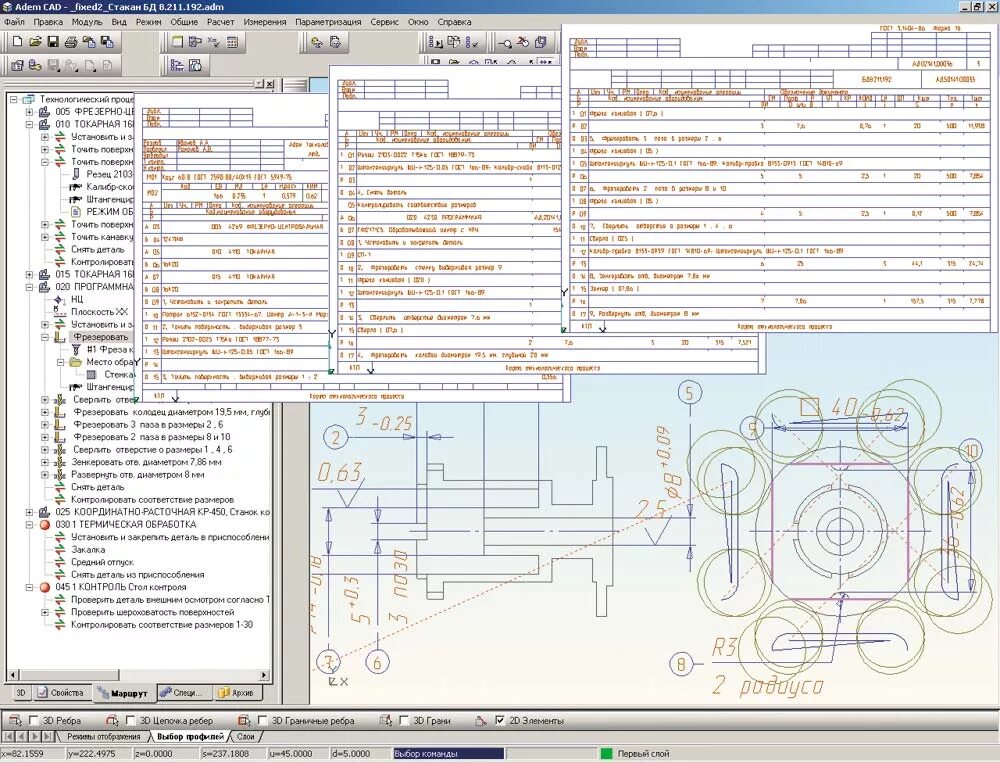Click the clock document icon in the lower toolbar row
This screenshot has height=763, width=1000.
(x=196, y=64)
